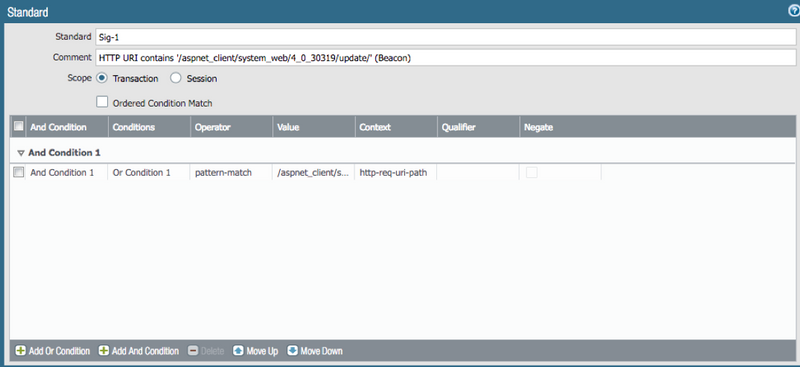Open the help icon in Standard header
800x367 pixels.
coord(794,11)
